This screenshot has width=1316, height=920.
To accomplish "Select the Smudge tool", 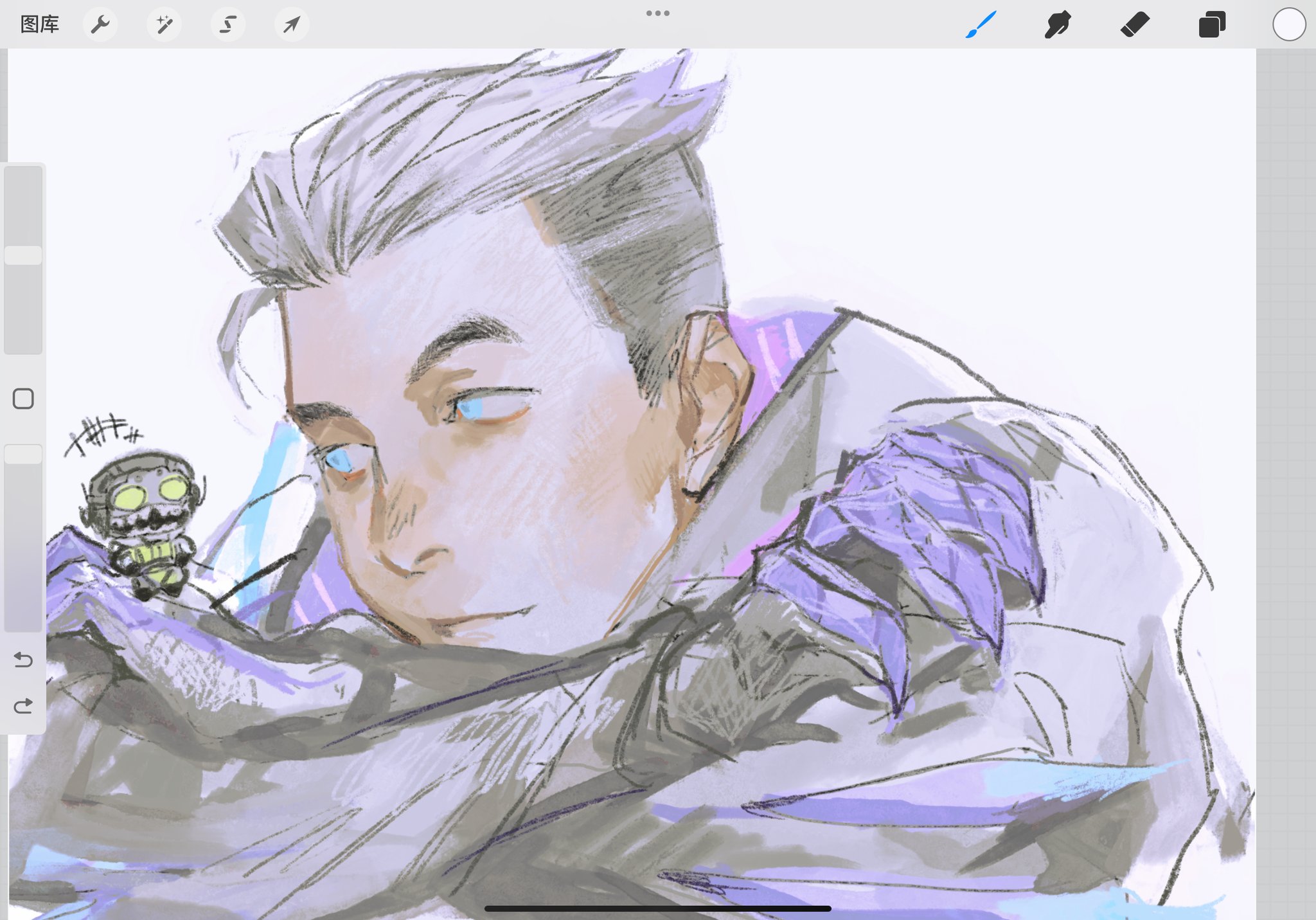I will 1058,24.
